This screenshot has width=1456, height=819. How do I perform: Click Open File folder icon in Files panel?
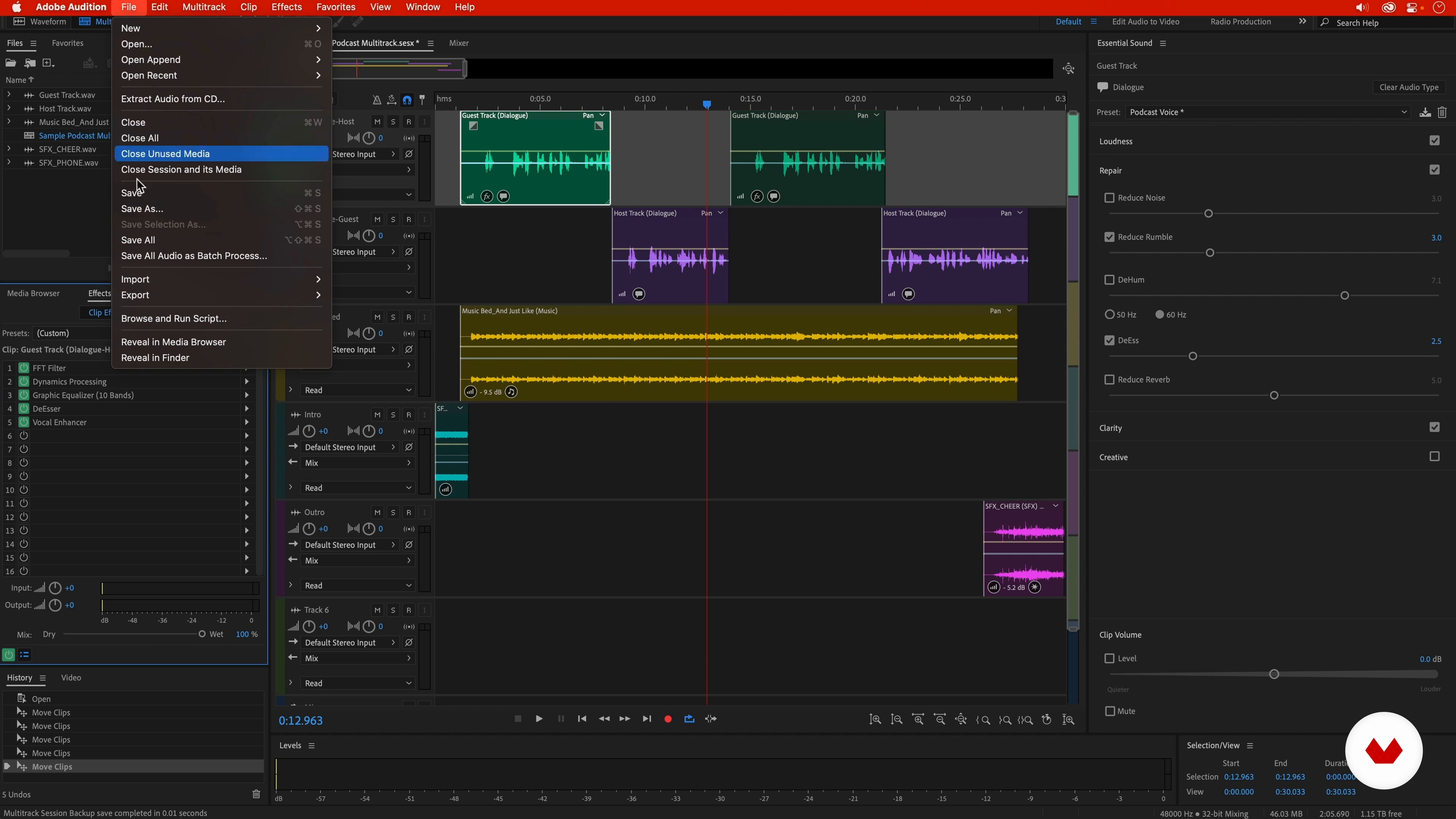[11, 63]
